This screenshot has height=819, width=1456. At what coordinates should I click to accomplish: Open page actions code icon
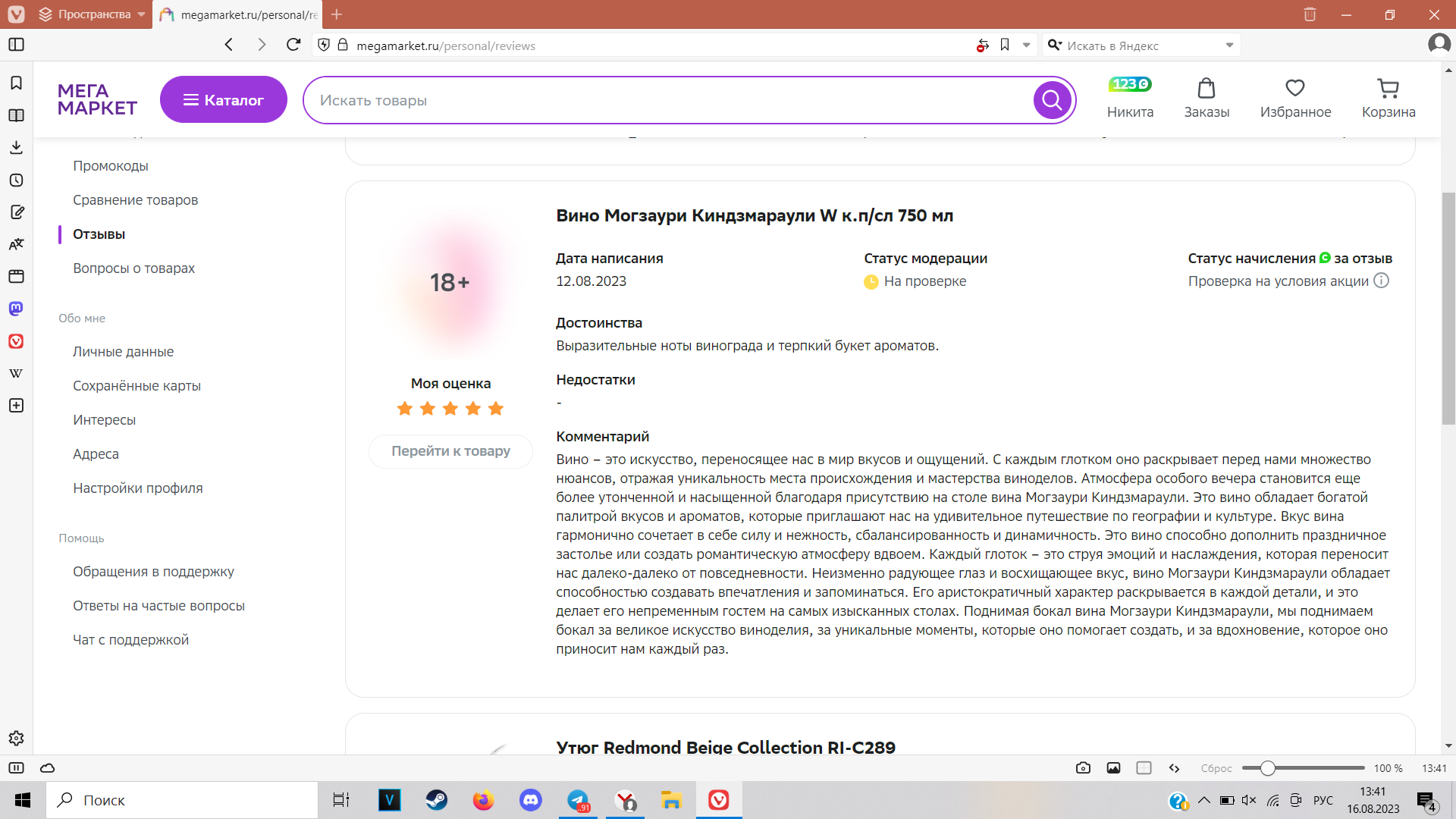(x=1174, y=768)
